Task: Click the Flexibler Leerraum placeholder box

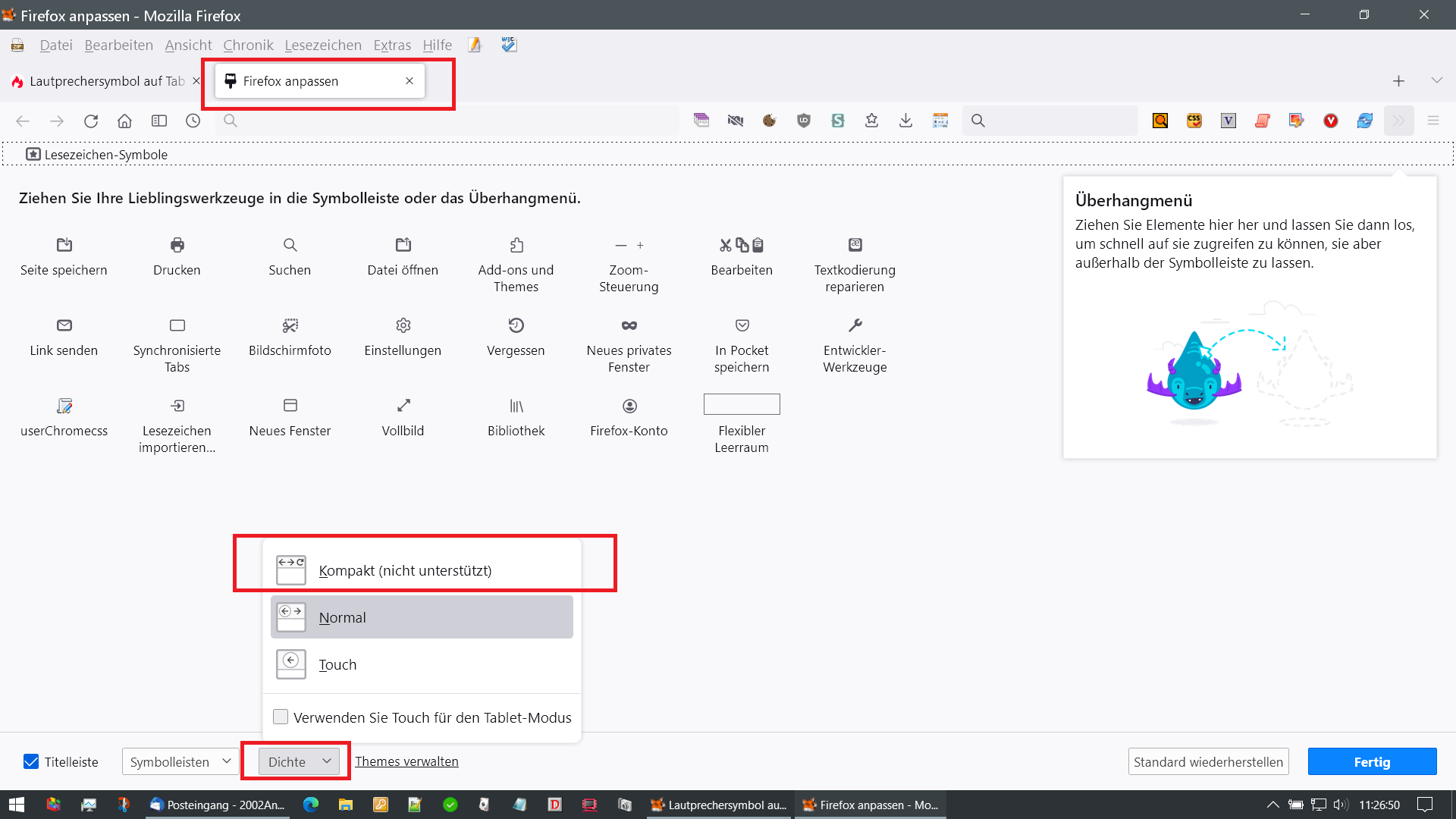Action: (741, 404)
